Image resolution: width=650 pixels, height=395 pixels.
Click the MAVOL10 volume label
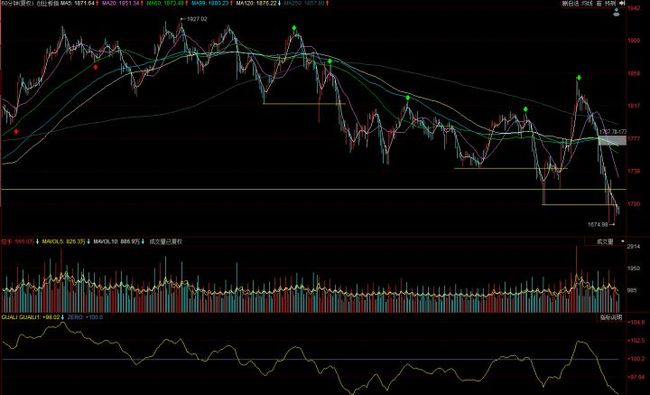click(117, 241)
